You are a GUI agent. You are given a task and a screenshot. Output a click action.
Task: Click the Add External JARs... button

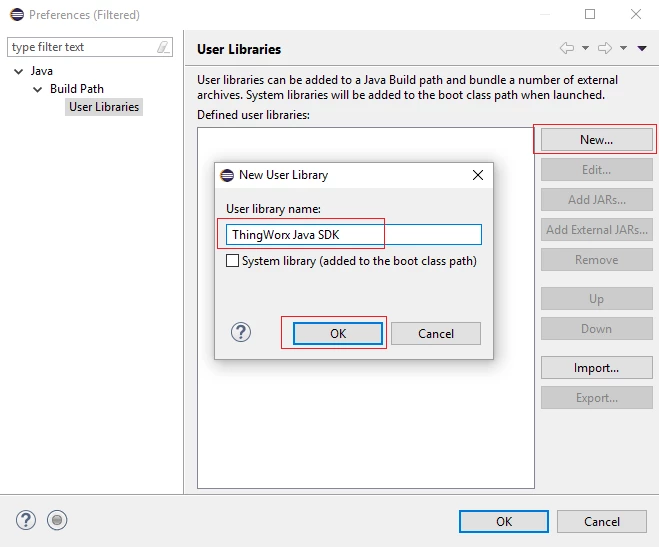(x=596, y=230)
